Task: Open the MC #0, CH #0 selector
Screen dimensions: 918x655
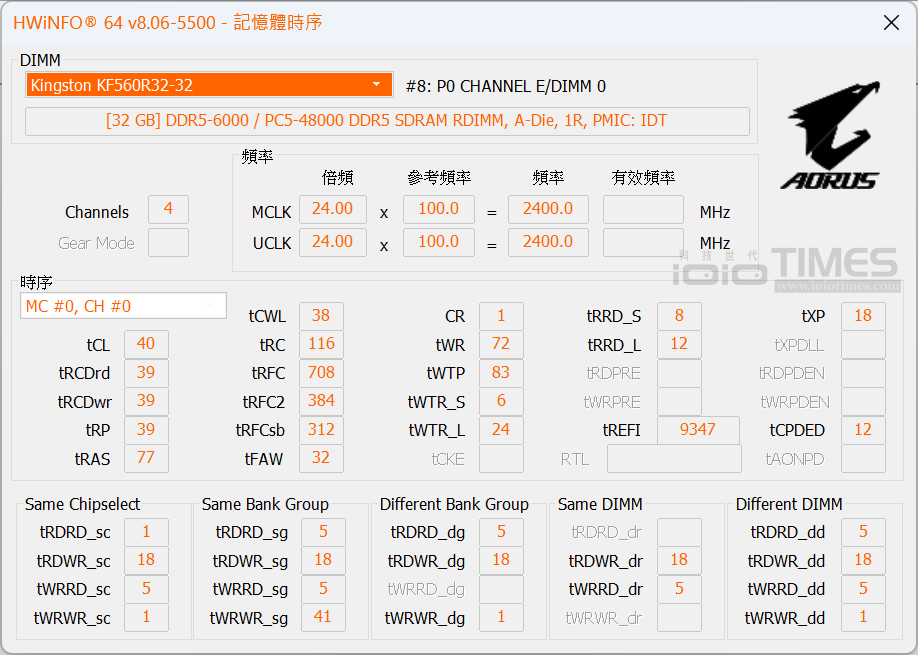Action: [123, 306]
